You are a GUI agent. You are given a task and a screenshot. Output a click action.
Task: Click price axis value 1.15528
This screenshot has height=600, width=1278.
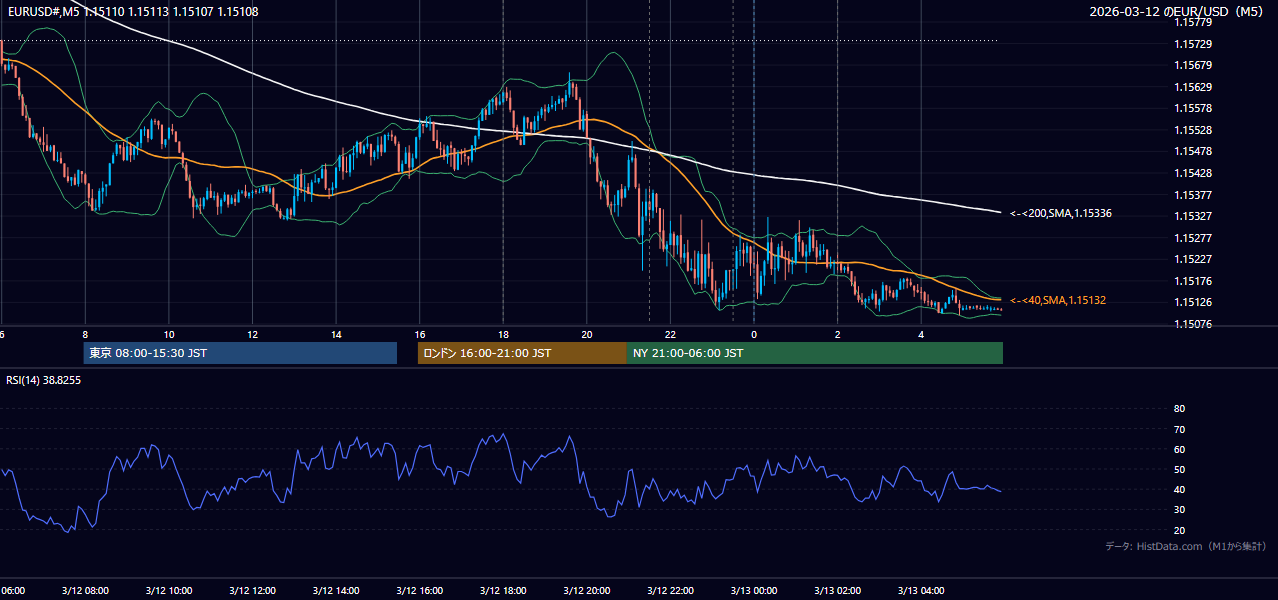[x=1193, y=130]
